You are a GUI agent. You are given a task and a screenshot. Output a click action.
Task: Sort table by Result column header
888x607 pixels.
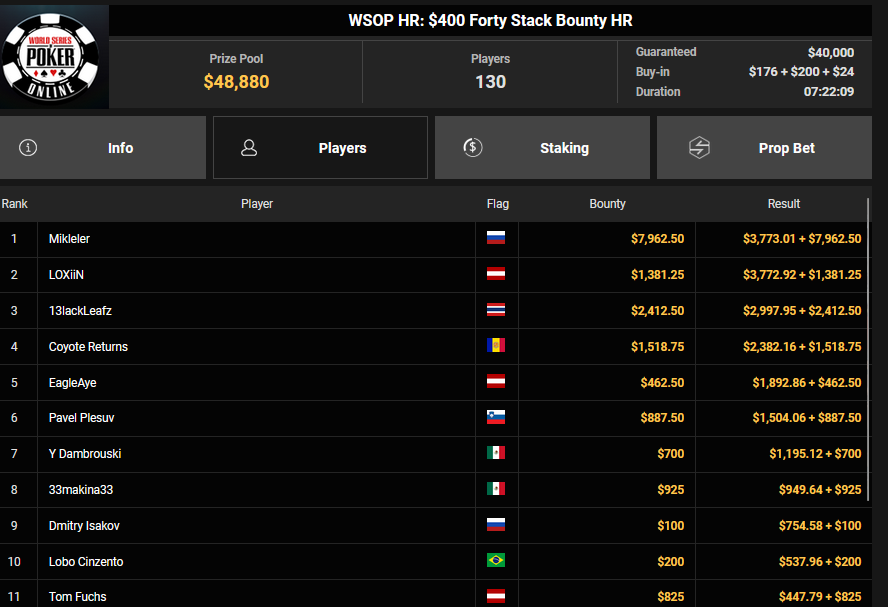coord(783,204)
